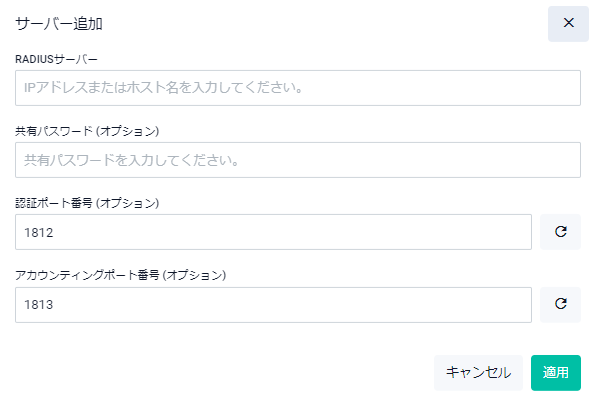Reset the アカウンティングポート番号 to default
Viewport: 595px width, 405px height.
coord(560,304)
